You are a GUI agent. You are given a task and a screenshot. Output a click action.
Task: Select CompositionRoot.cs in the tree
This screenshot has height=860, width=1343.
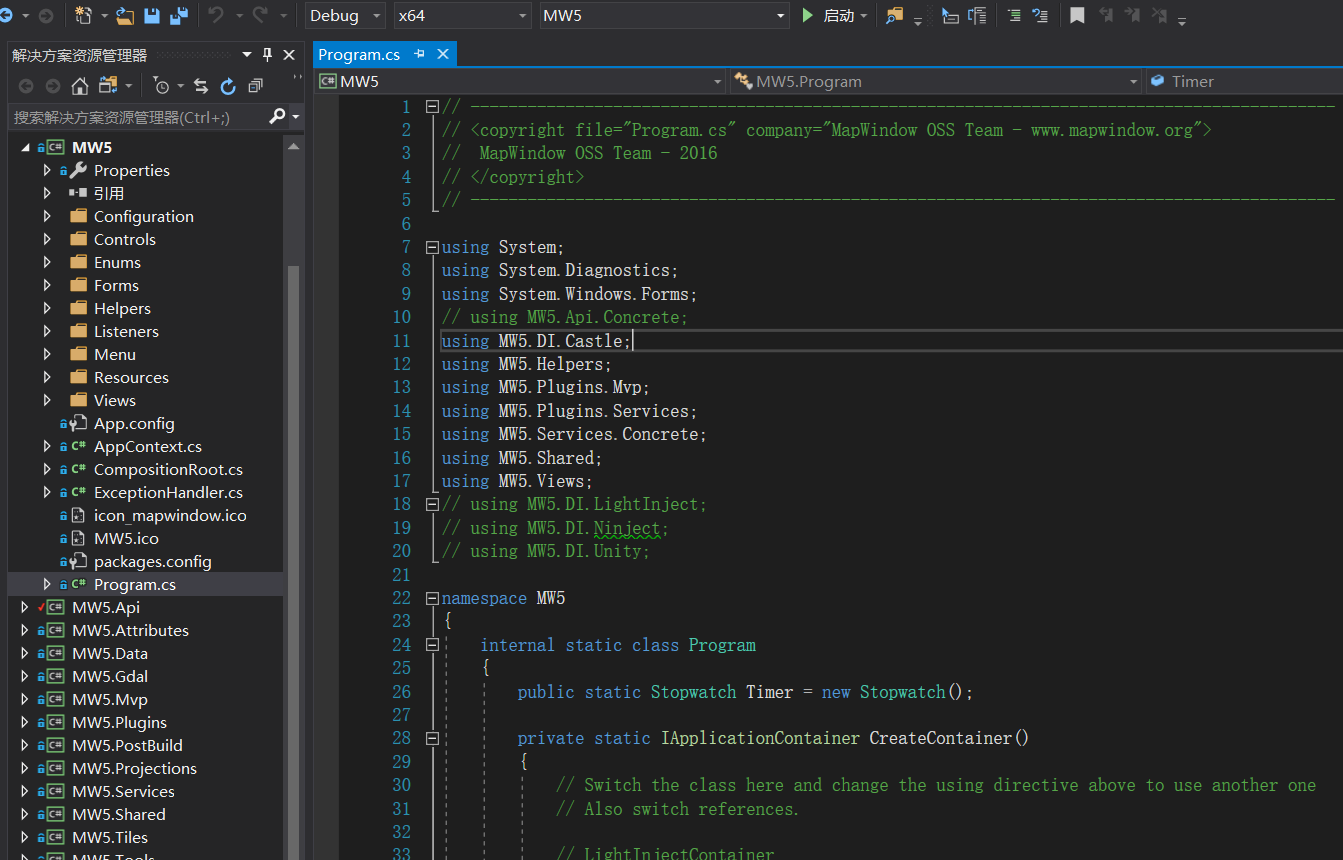click(168, 469)
